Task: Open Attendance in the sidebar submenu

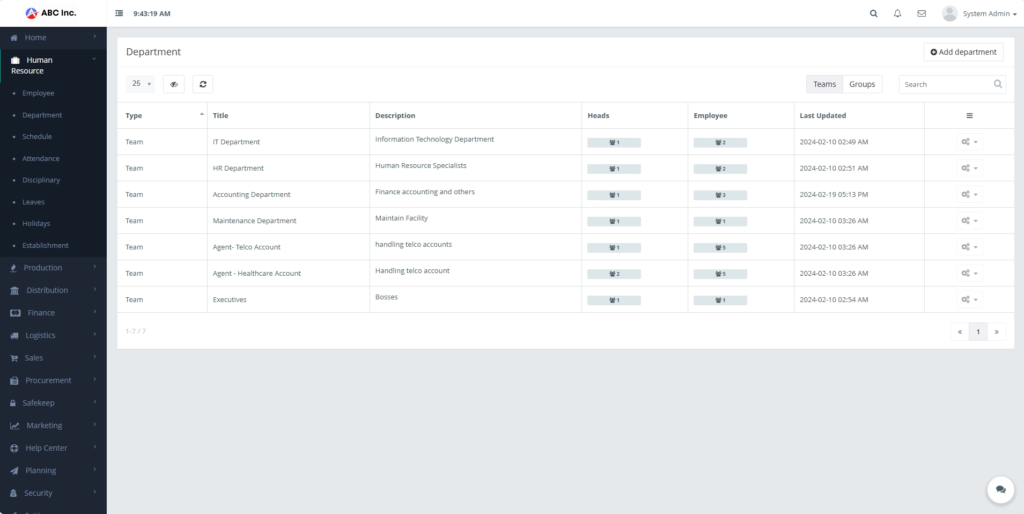Action: (40, 159)
